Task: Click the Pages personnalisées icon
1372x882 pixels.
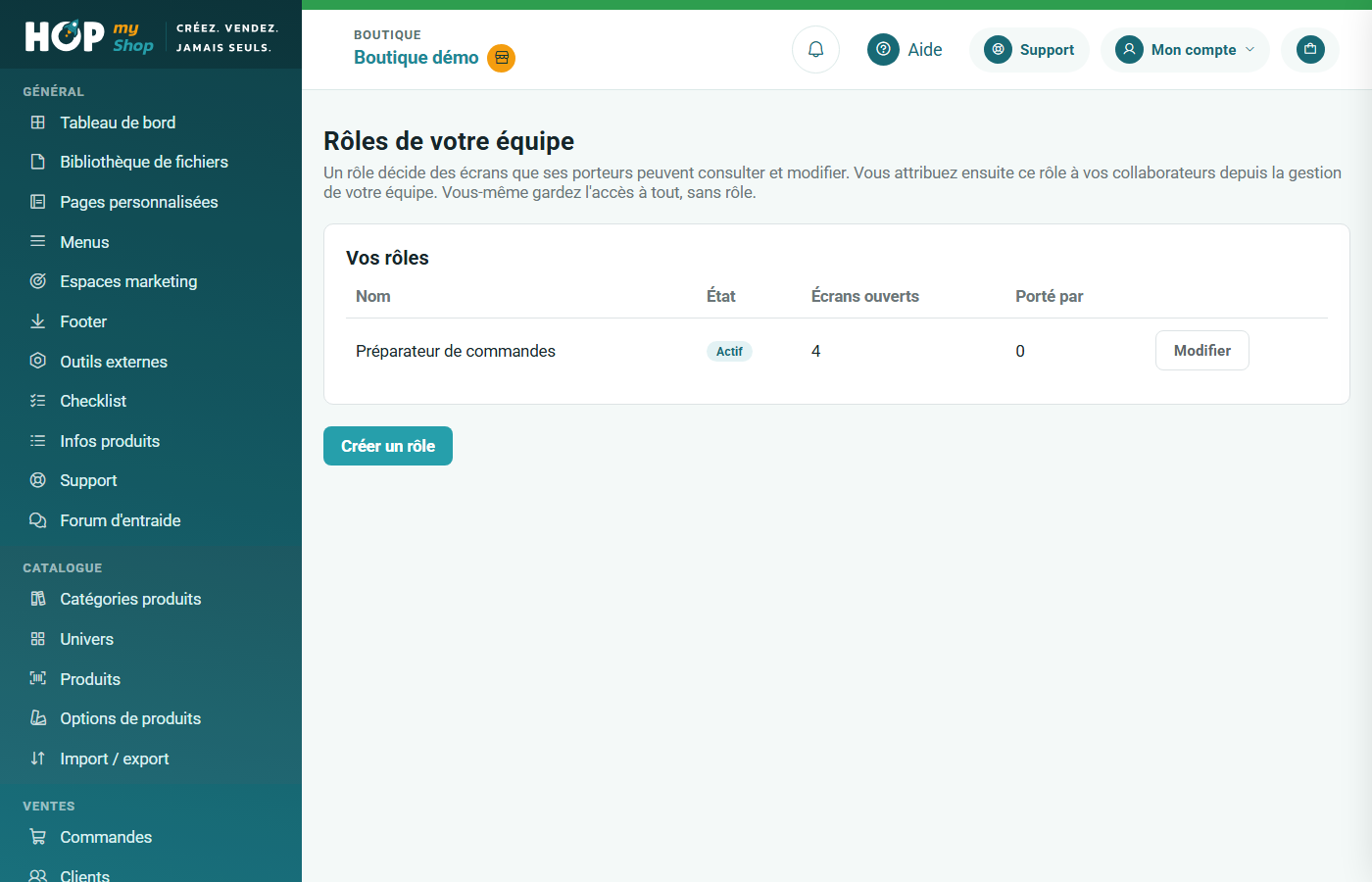Action: click(x=38, y=202)
